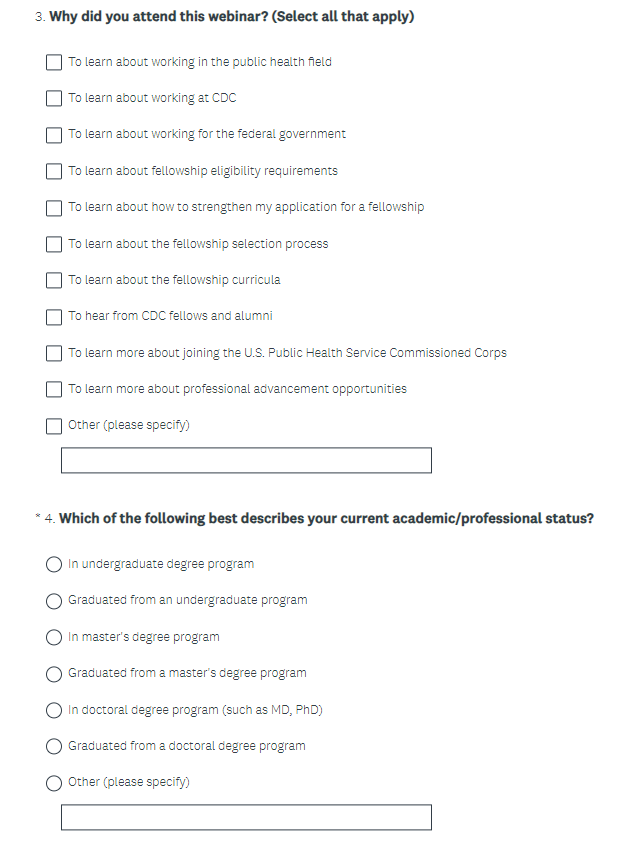Click the question 3 'Other' text field

click(x=246, y=460)
